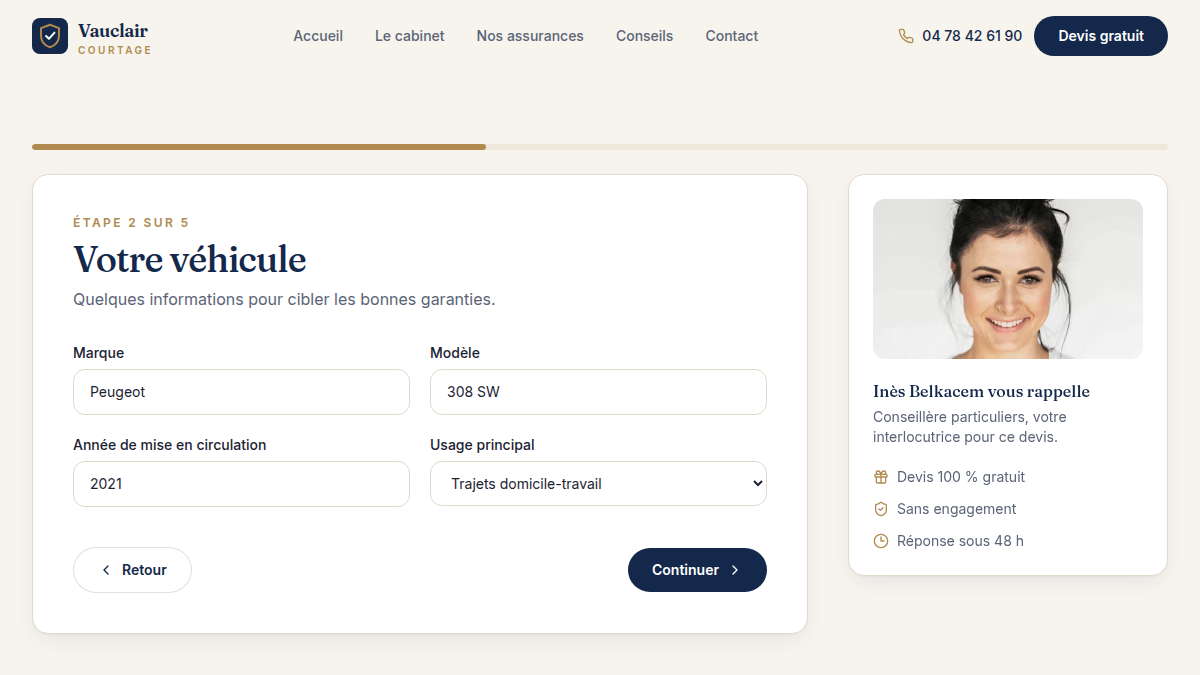Click the Année de mise en circulation label
This screenshot has height=675, width=1200.
170,445
